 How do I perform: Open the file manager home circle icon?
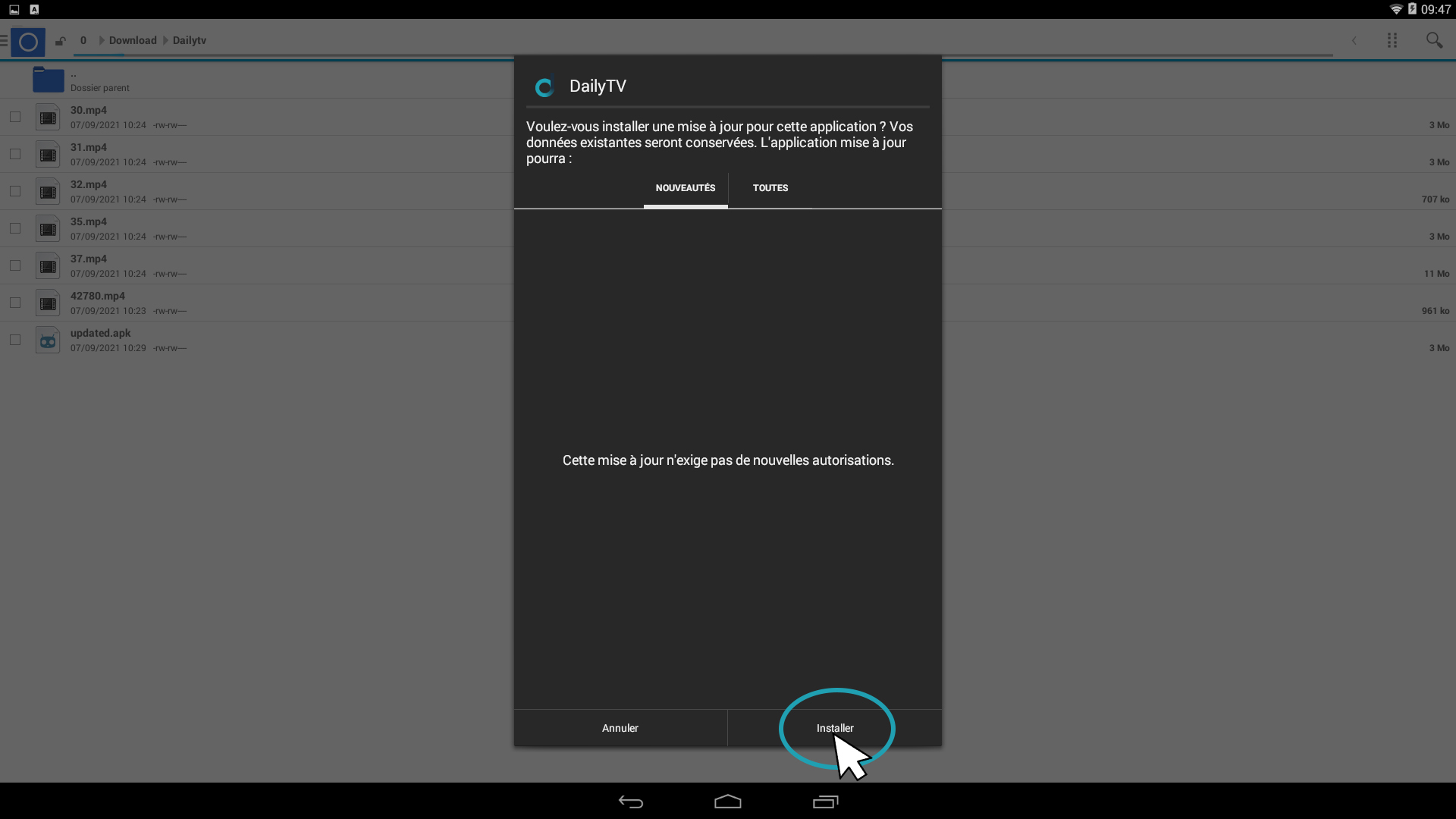point(28,42)
